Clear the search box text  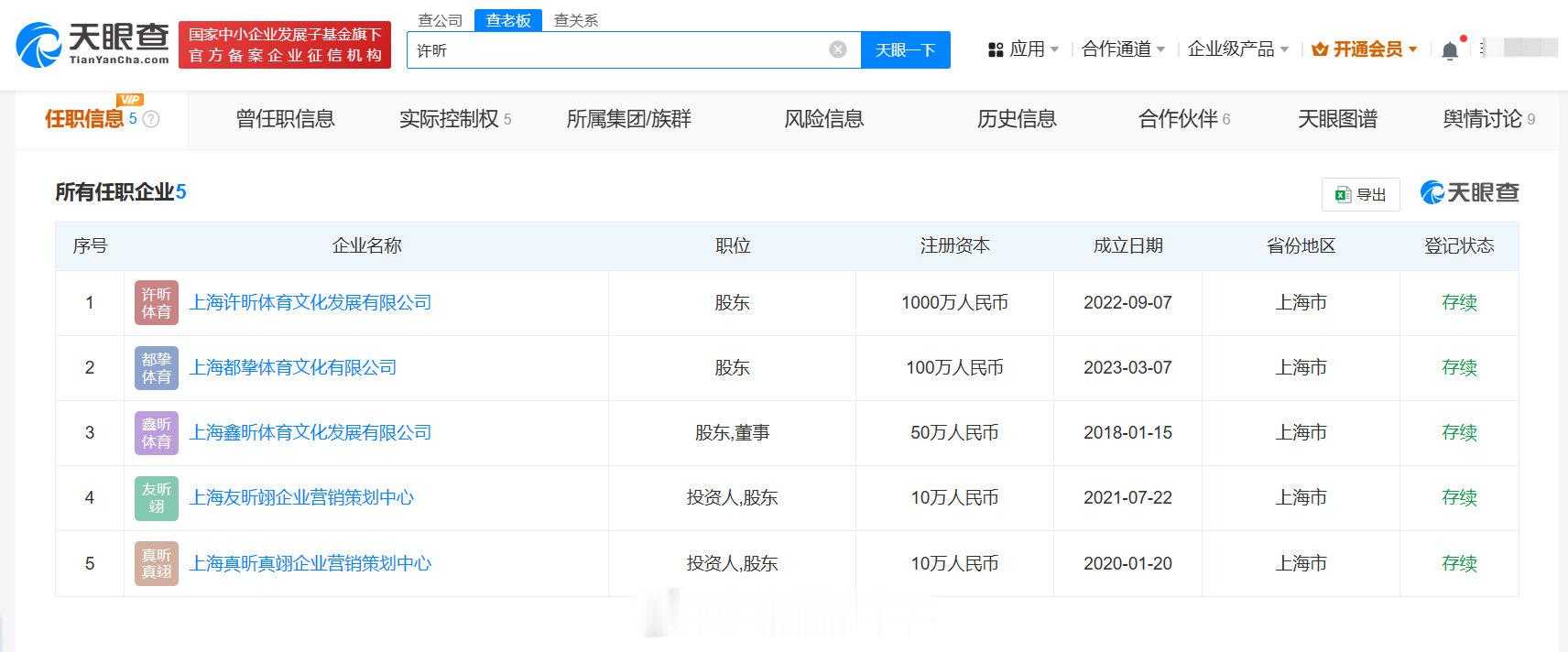pos(838,49)
